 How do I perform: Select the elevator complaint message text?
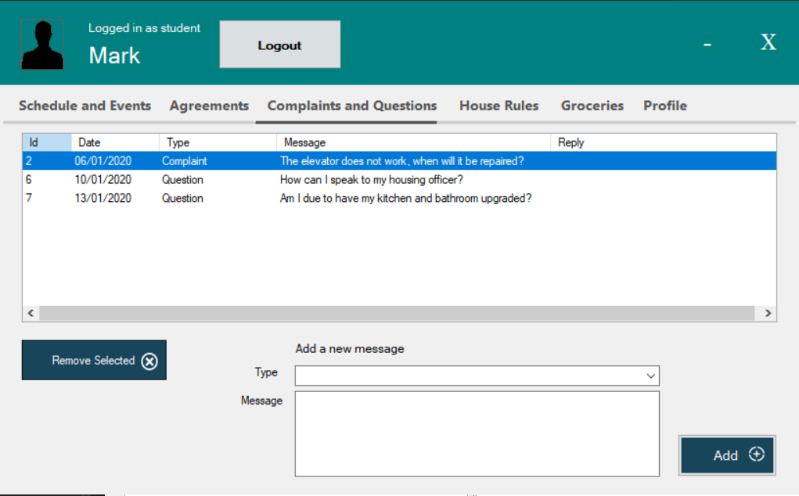402,161
